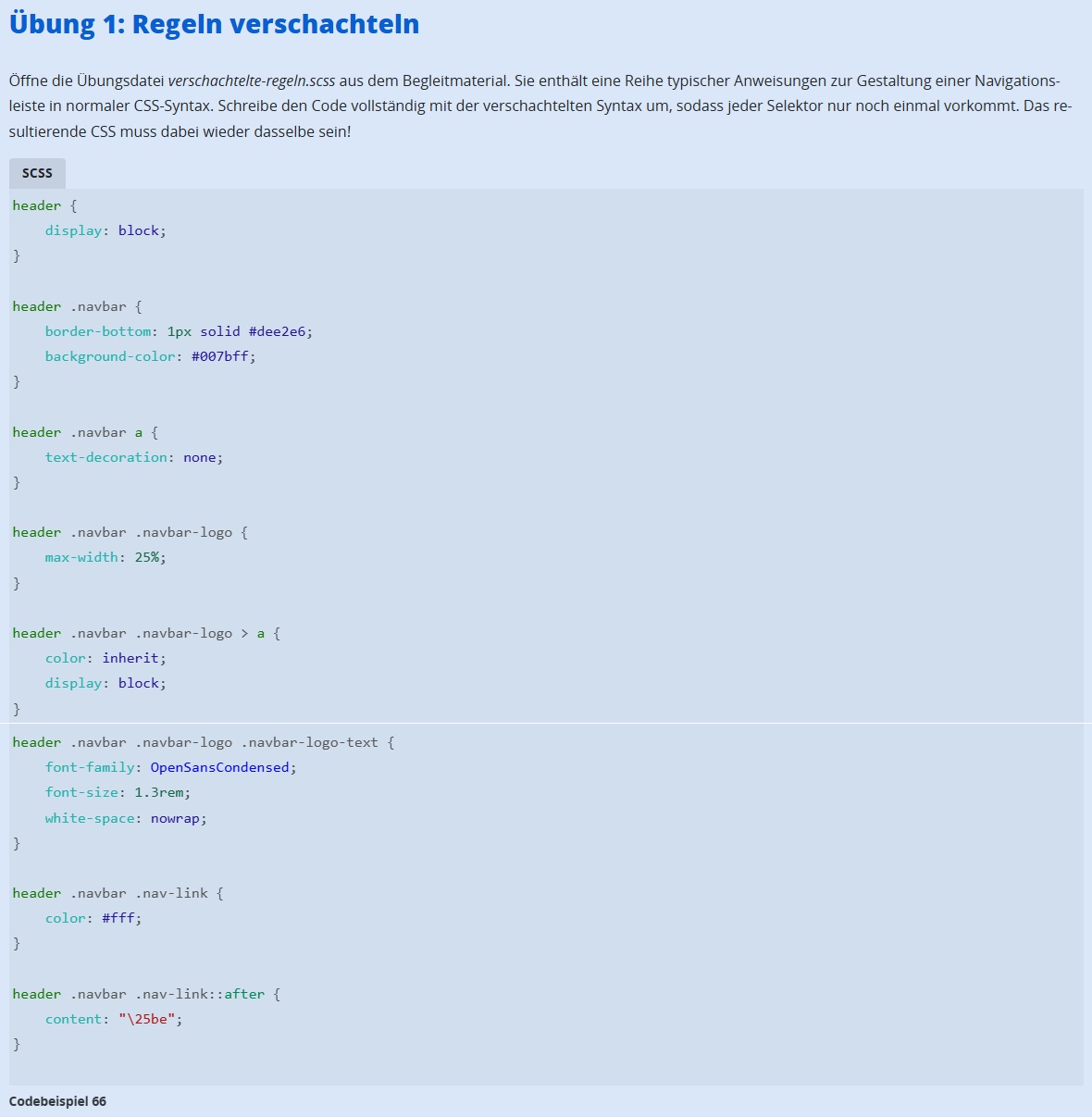Click the "color: #fff" declaration
The height and width of the screenshot is (1117, 1092).
coord(93,918)
